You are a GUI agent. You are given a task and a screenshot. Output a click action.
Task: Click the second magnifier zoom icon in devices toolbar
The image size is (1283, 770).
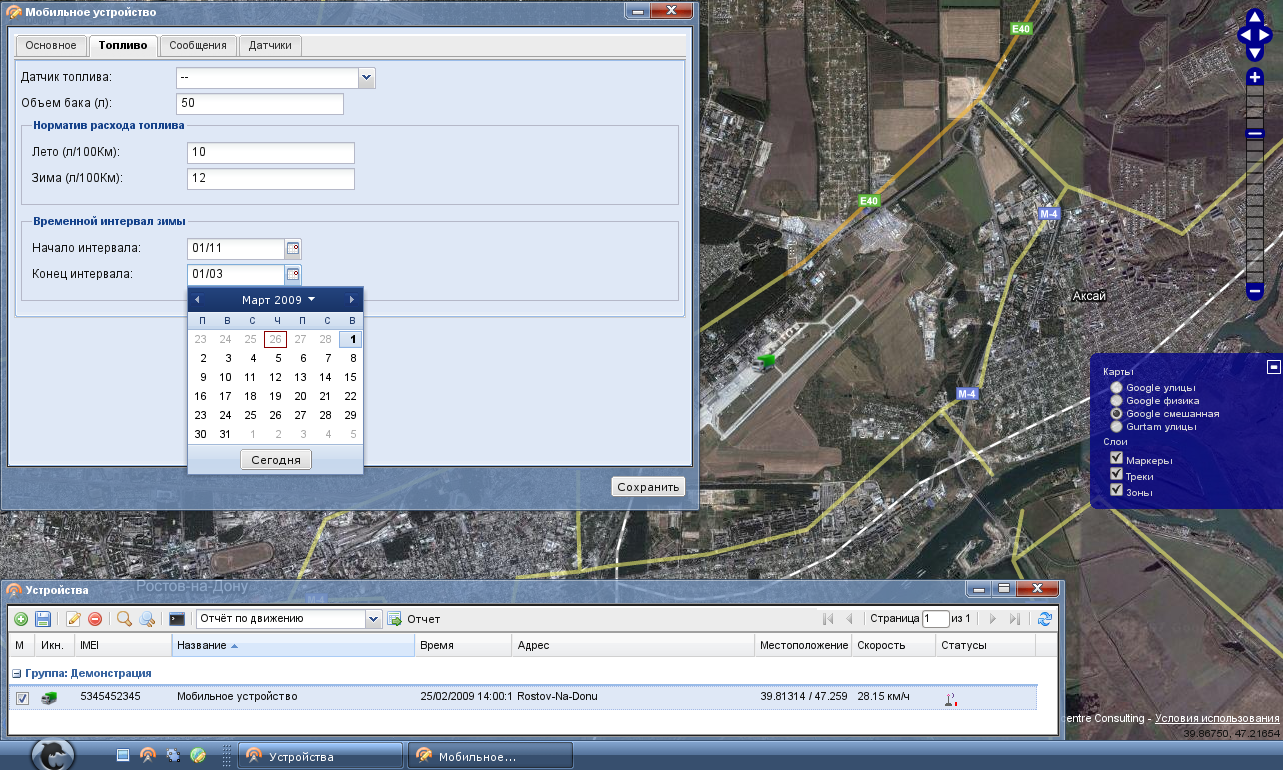pyautogui.click(x=147, y=619)
